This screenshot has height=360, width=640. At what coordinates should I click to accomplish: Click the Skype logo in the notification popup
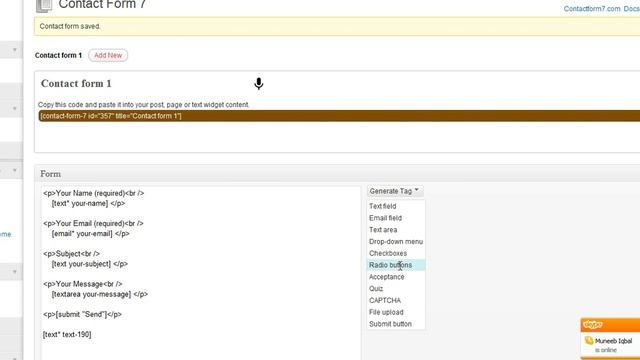click(593, 325)
